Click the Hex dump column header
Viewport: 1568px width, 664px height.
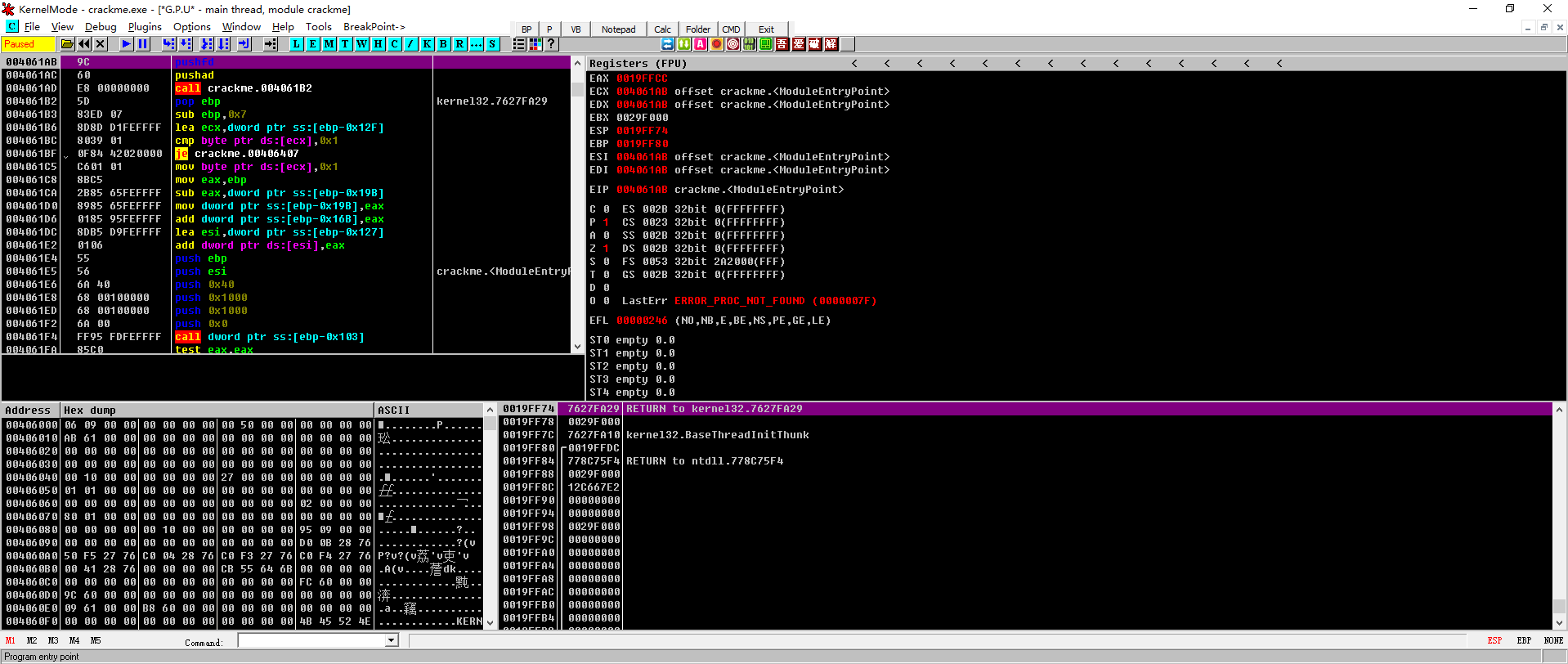[217, 410]
